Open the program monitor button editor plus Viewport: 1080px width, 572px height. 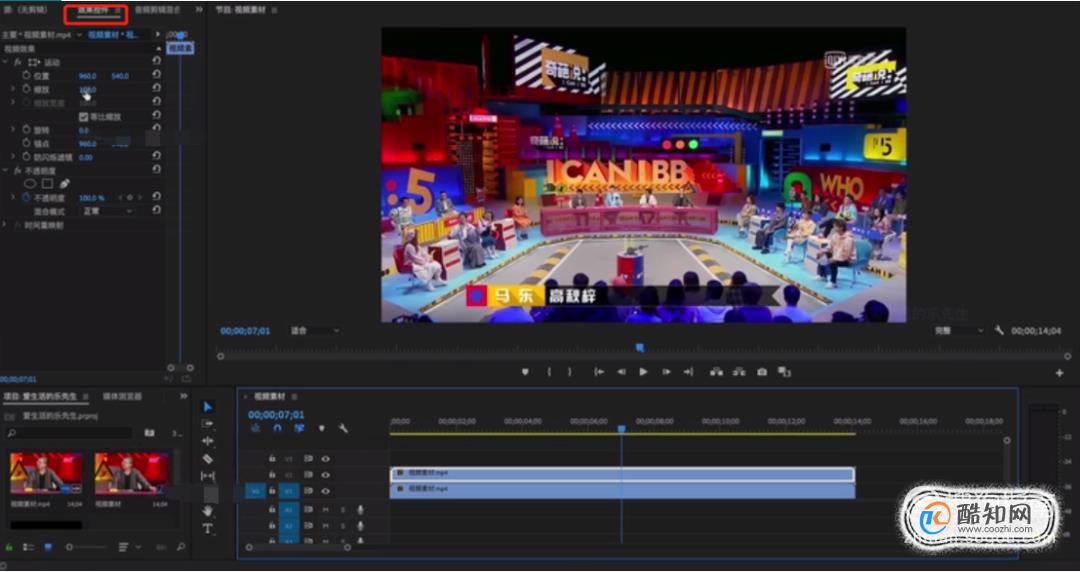point(1059,373)
